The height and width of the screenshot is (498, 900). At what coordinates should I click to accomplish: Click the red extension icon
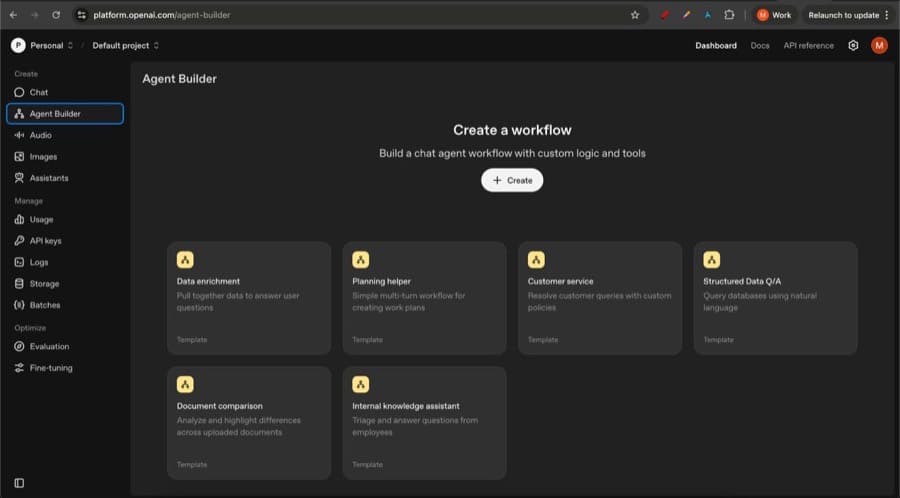[x=665, y=15]
